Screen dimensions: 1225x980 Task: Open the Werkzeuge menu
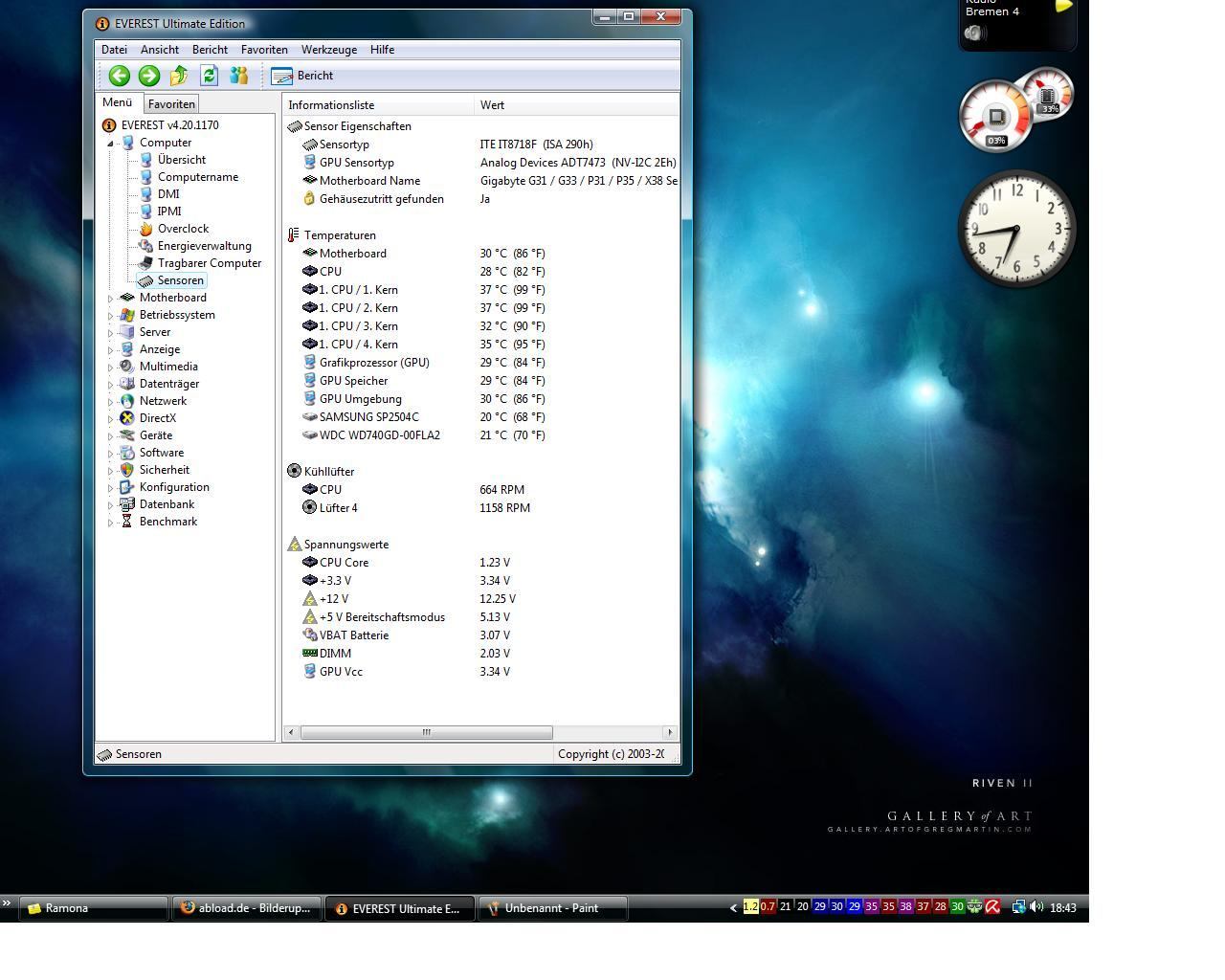click(329, 50)
